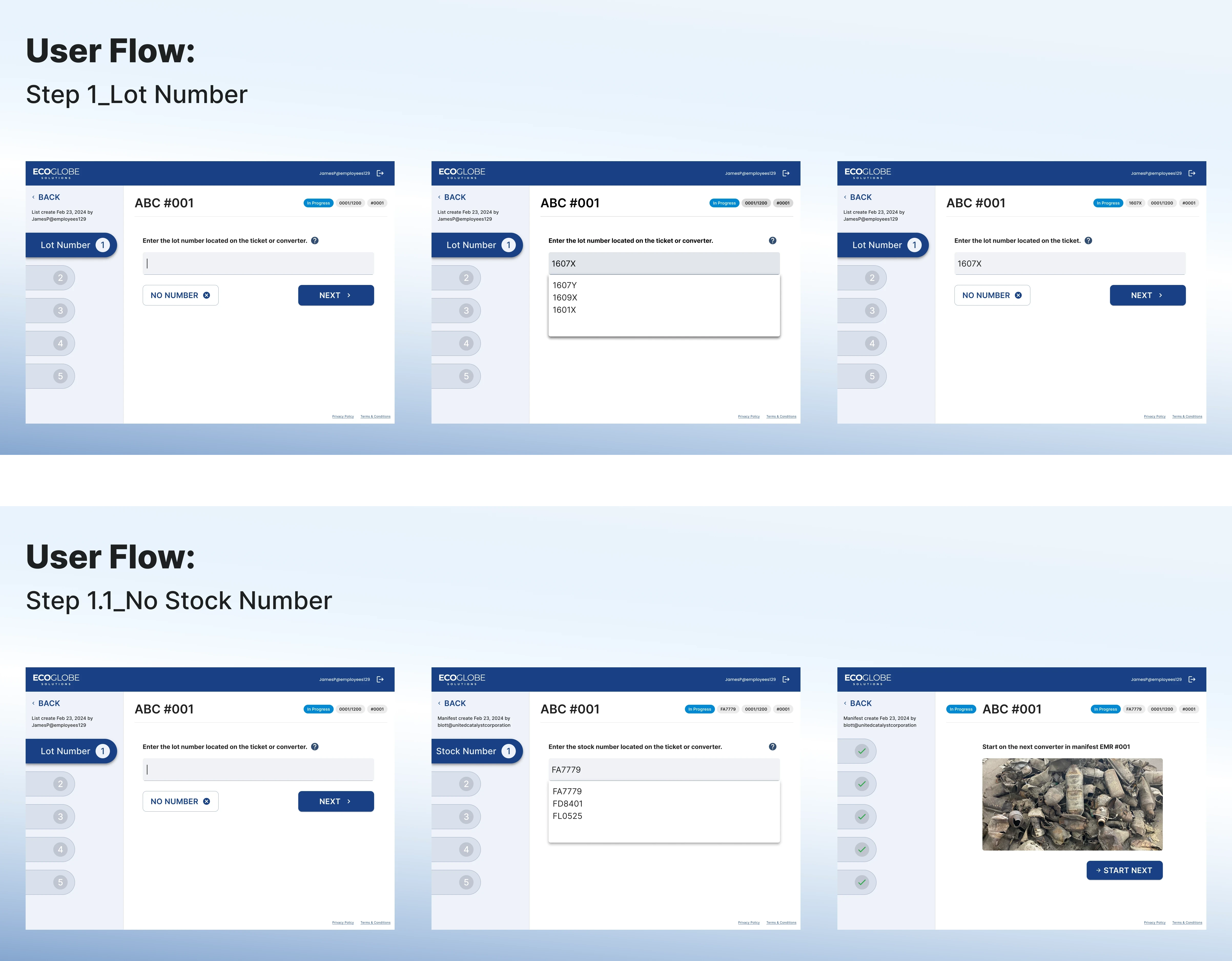Click NEXT on the ticket-only prompt screen

[1147, 295]
